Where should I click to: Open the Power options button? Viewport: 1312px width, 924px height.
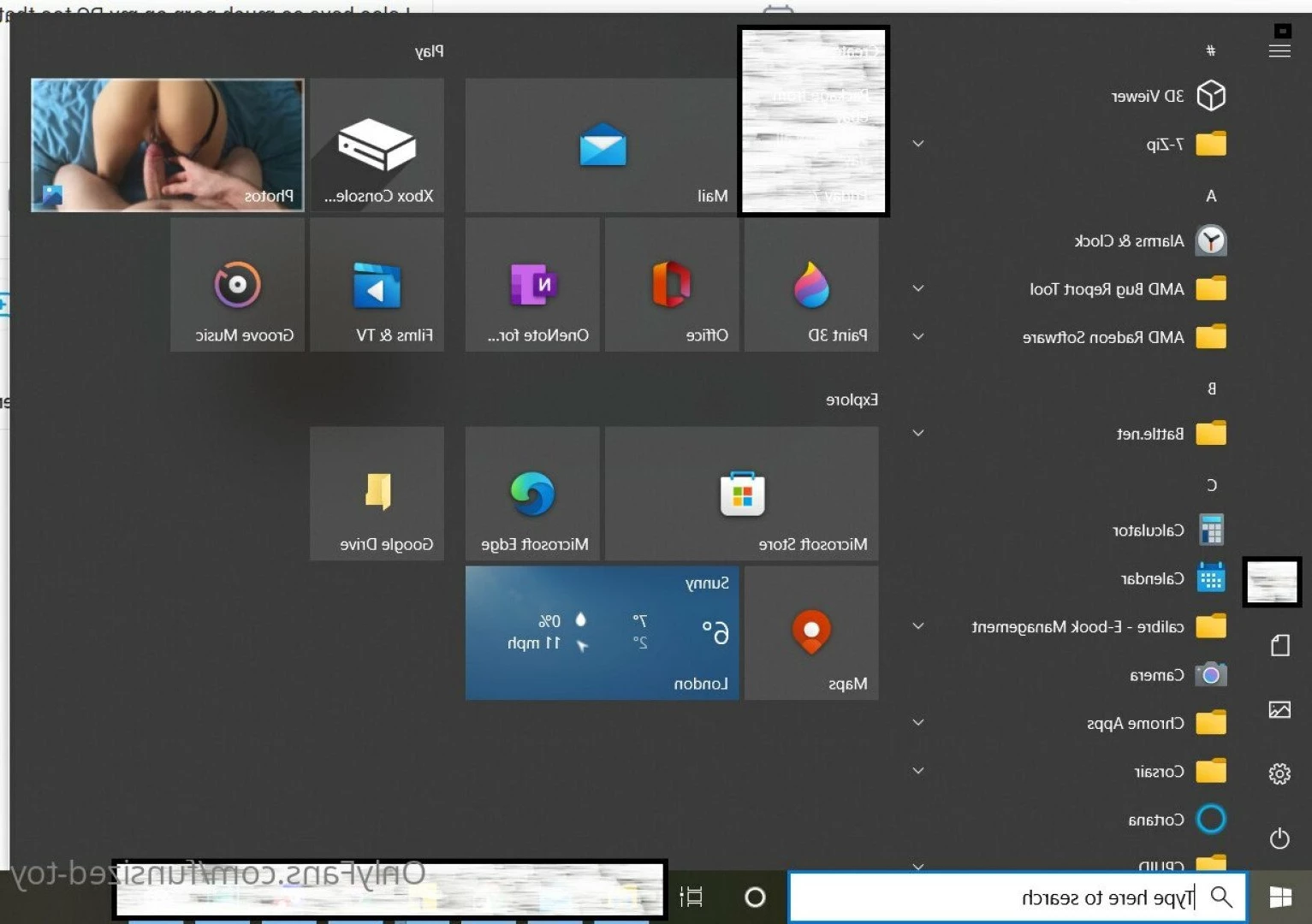[x=1279, y=838]
